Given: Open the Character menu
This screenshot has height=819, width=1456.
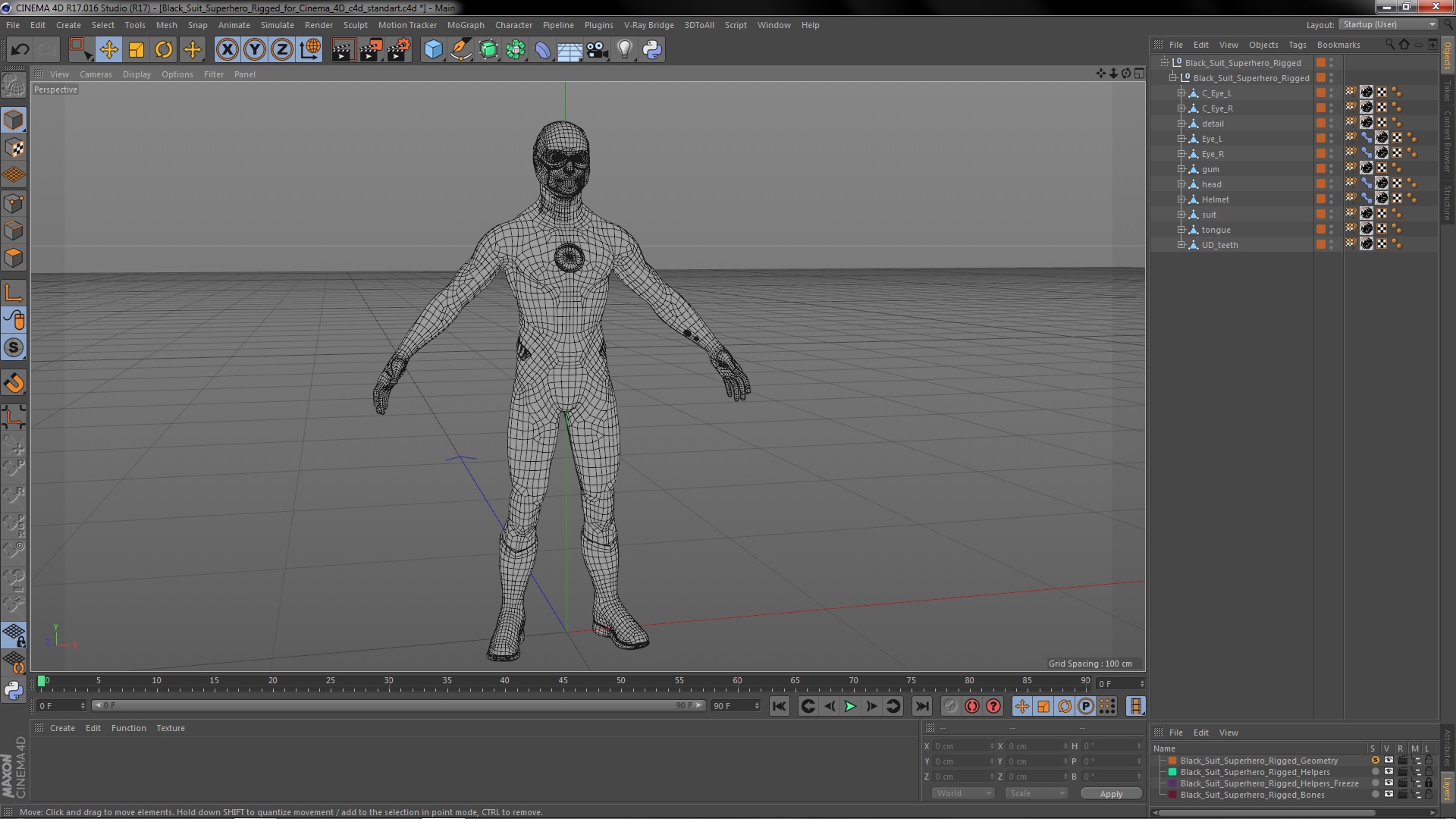Looking at the screenshot, I should coord(513,25).
